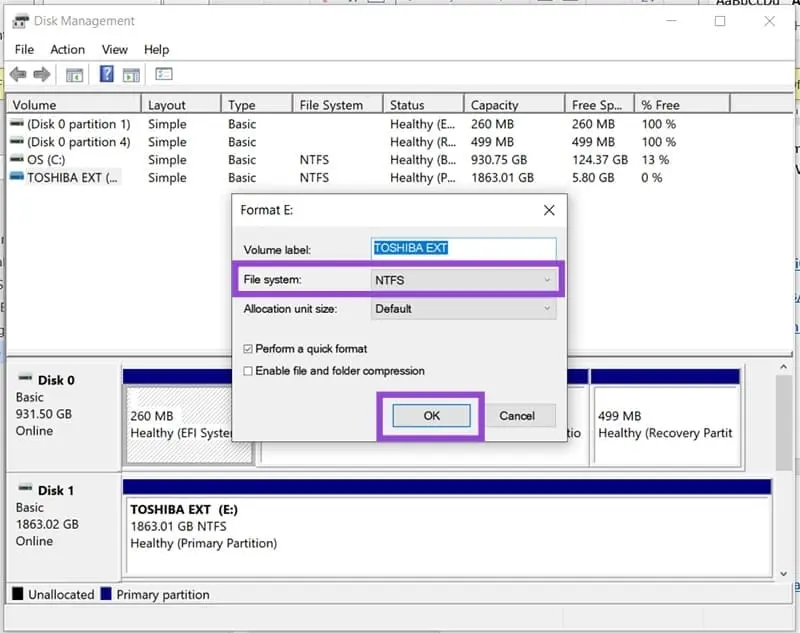Screen dimensions: 800x633
Task: Click the Disk 0 drive icon in lower pane
Action: pos(25,378)
